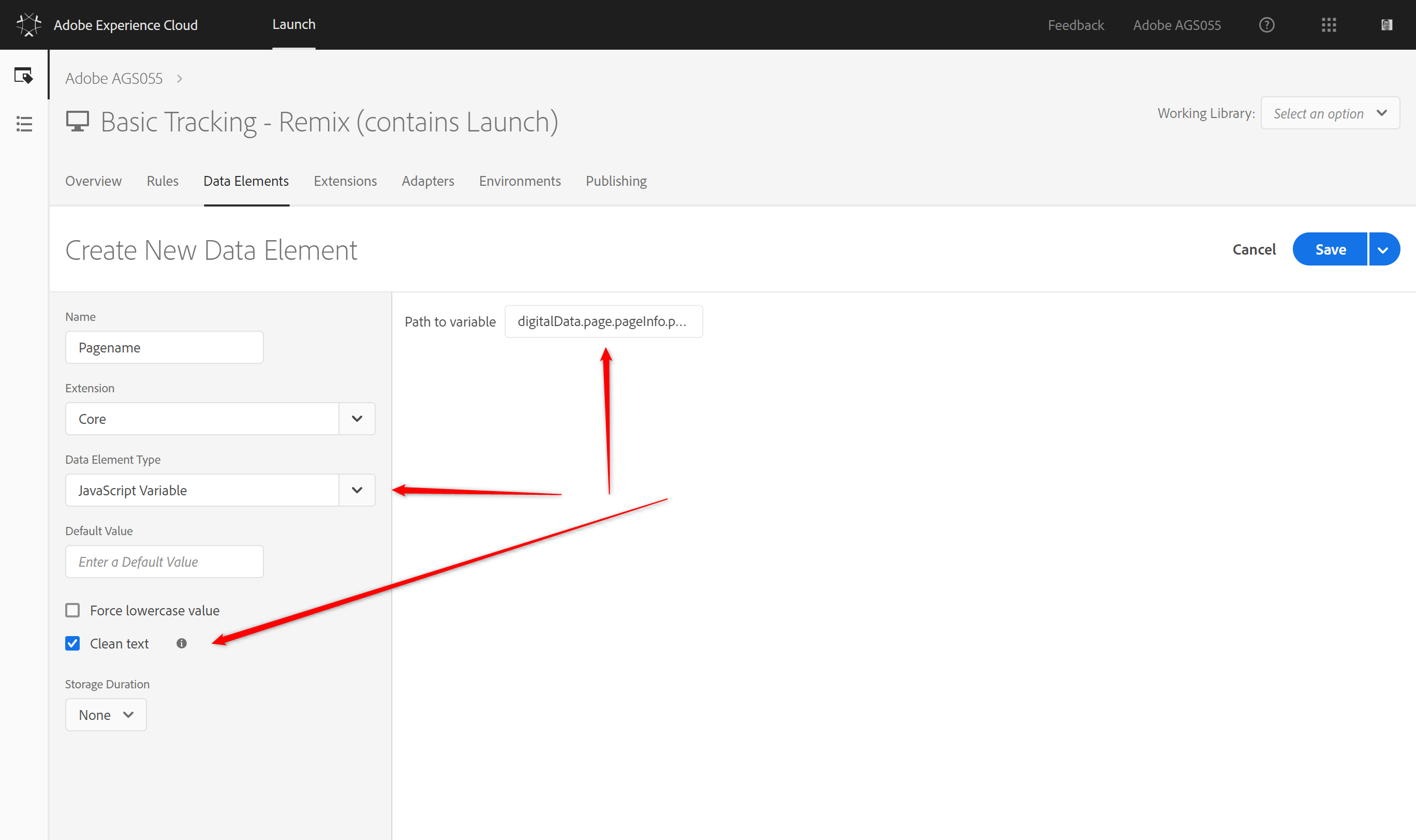Click the property tag sidebar icon
Viewport: 1416px width, 840px height.
point(24,75)
